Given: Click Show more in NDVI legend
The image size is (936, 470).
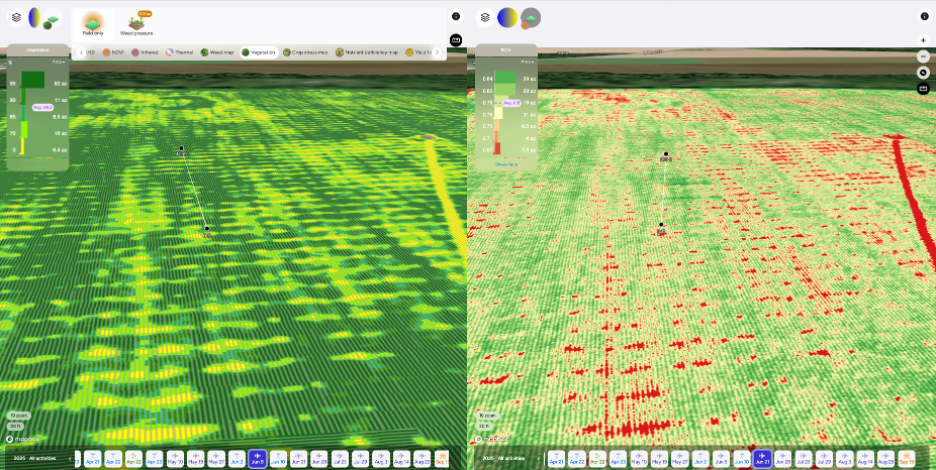Looking at the screenshot, I should (506, 164).
